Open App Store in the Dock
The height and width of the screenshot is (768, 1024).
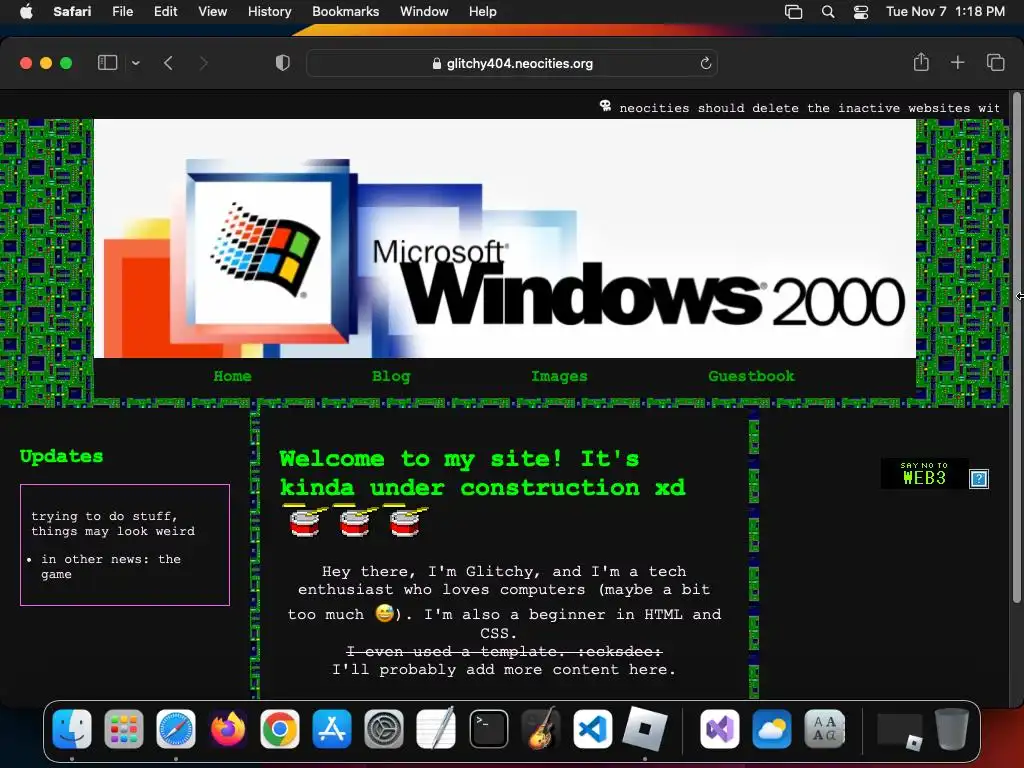click(332, 729)
